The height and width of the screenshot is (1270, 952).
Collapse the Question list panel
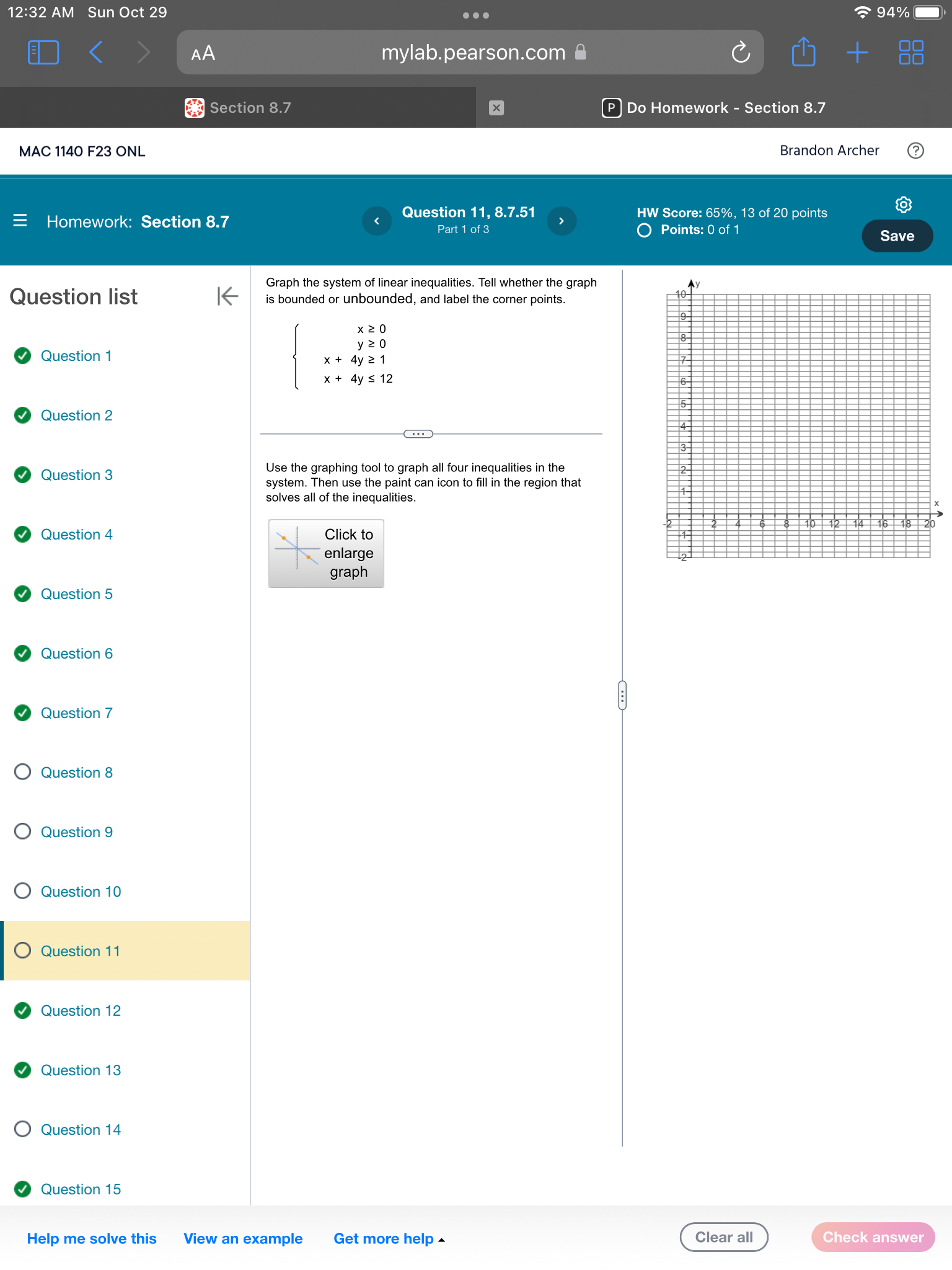pyautogui.click(x=227, y=296)
